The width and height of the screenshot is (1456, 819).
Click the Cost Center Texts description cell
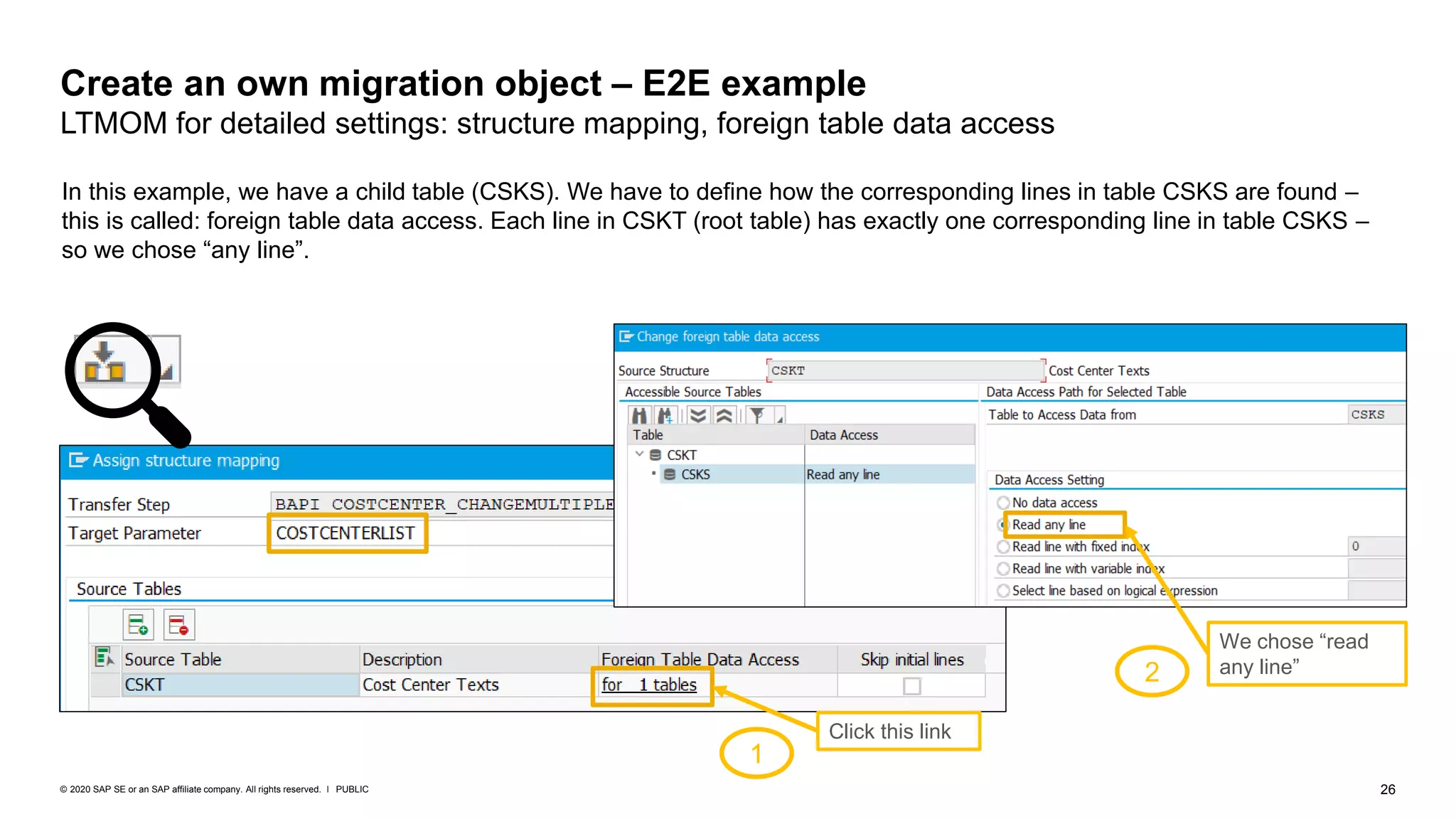(x=478, y=685)
